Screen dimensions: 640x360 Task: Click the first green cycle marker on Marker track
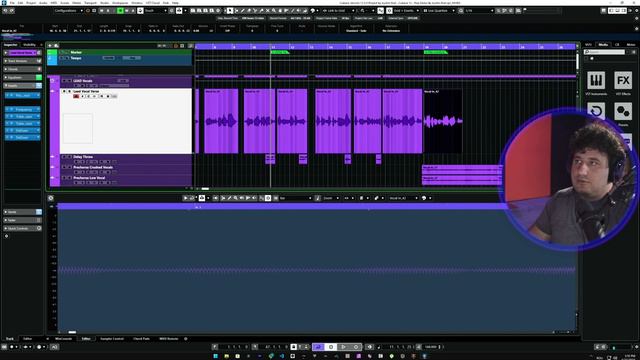280,52
